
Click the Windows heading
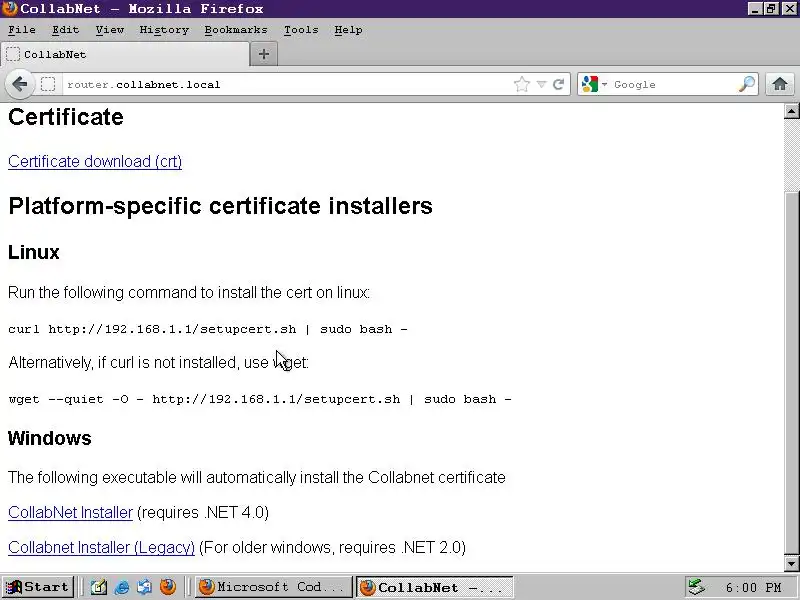coord(49,438)
